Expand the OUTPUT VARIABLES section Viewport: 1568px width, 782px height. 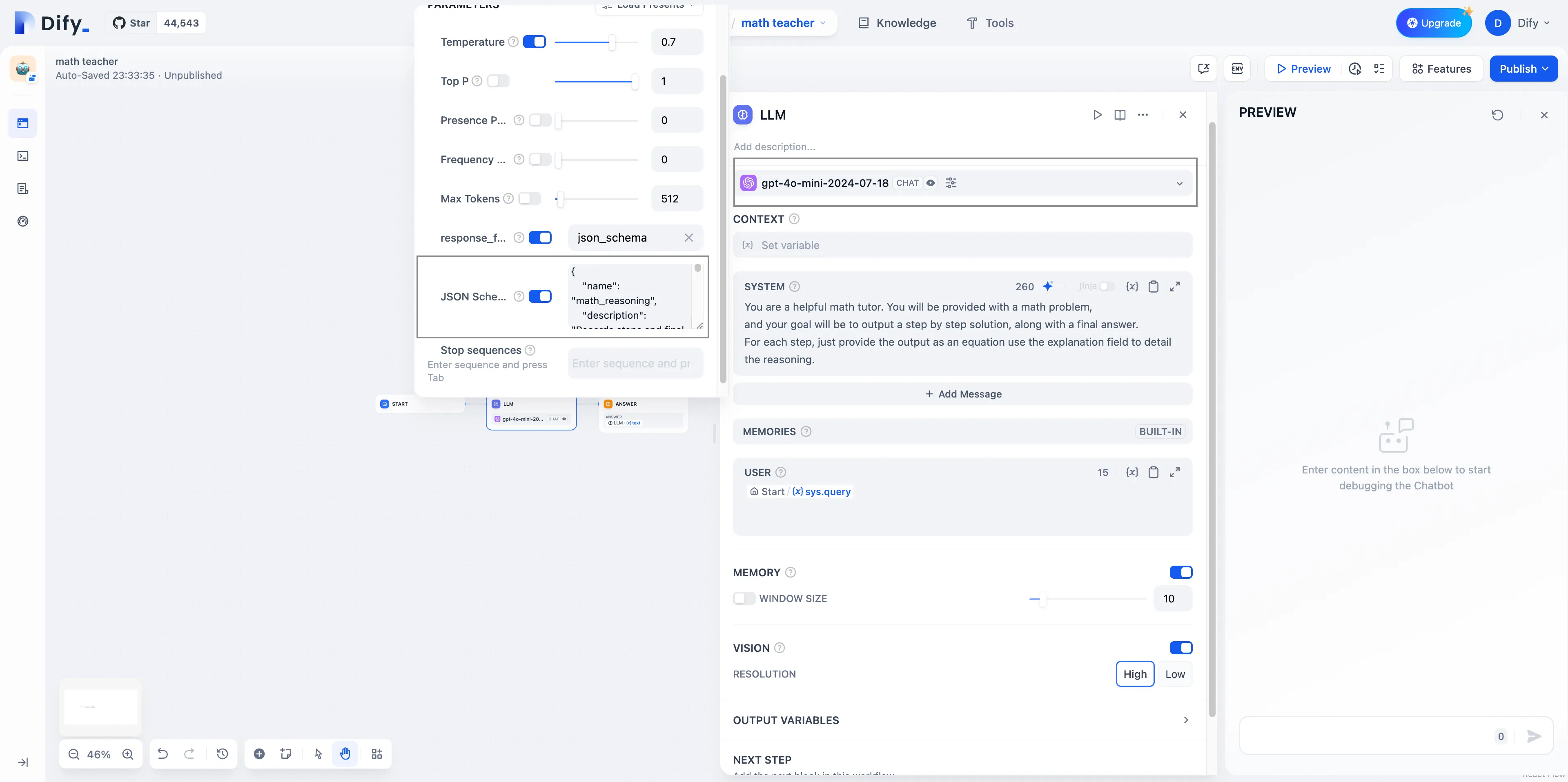[x=1185, y=720]
